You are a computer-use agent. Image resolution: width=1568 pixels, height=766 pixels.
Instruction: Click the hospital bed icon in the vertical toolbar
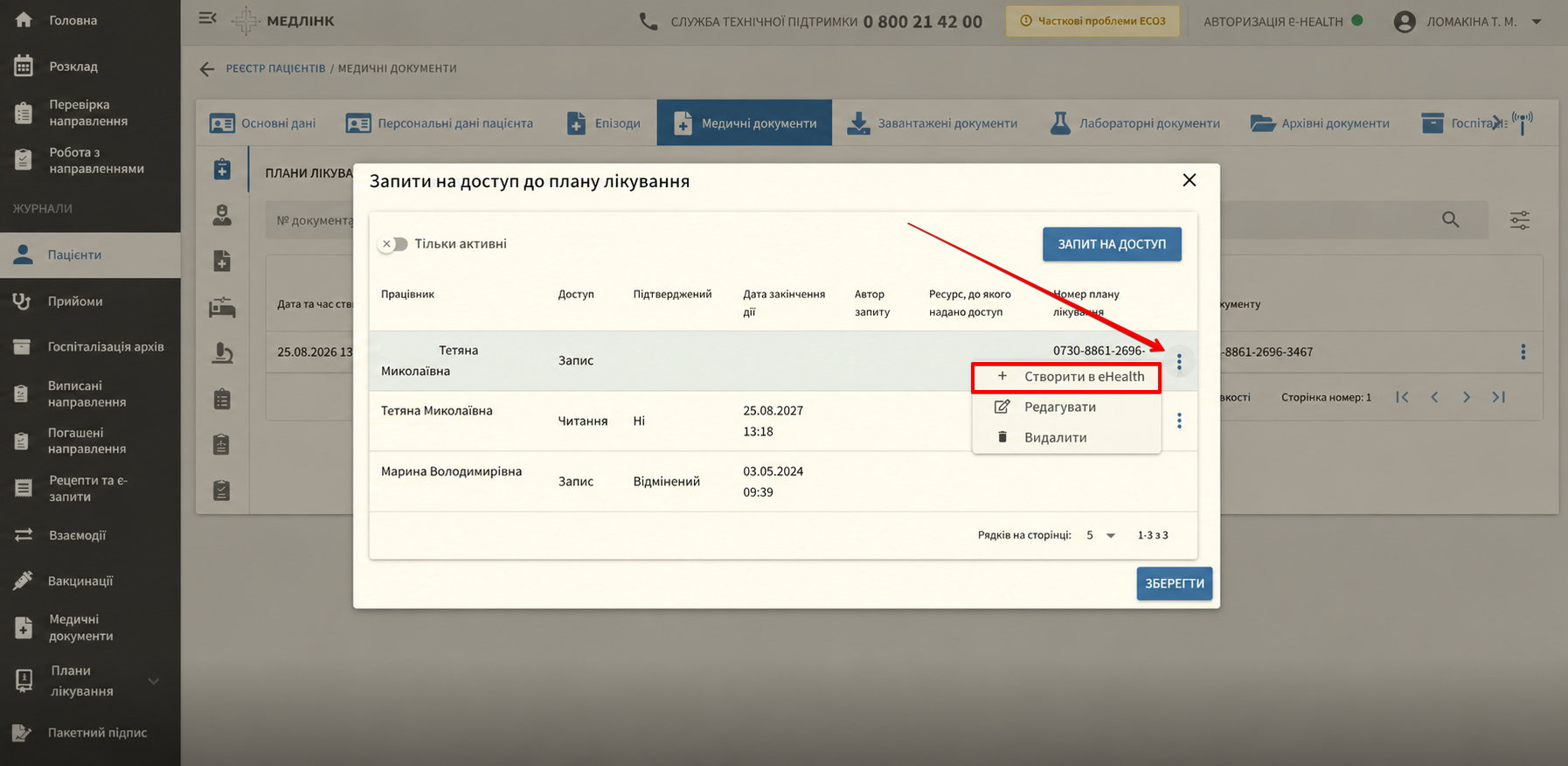[222, 307]
